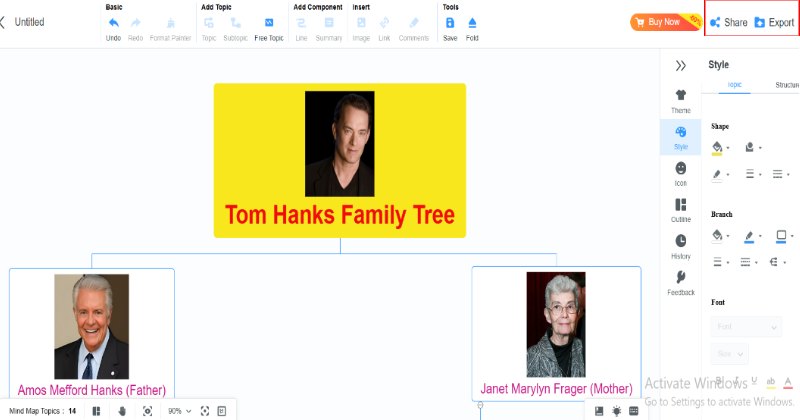Click the Export button

coord(774,22)
